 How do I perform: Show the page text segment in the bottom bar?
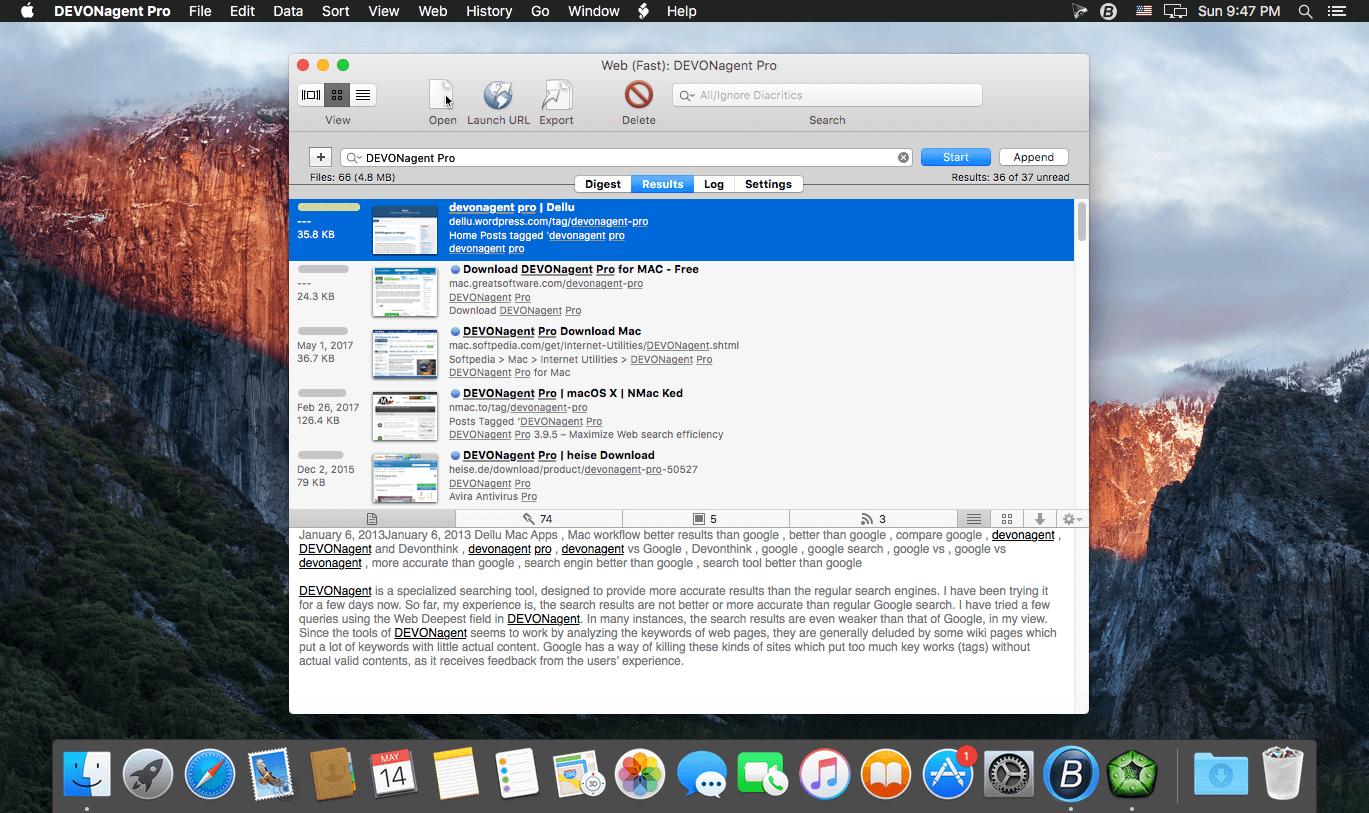click(372, 519)
